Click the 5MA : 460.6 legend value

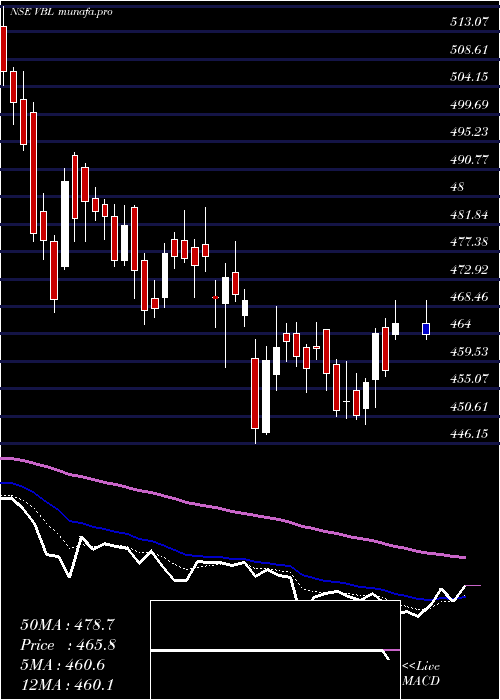tap(63, 665)
